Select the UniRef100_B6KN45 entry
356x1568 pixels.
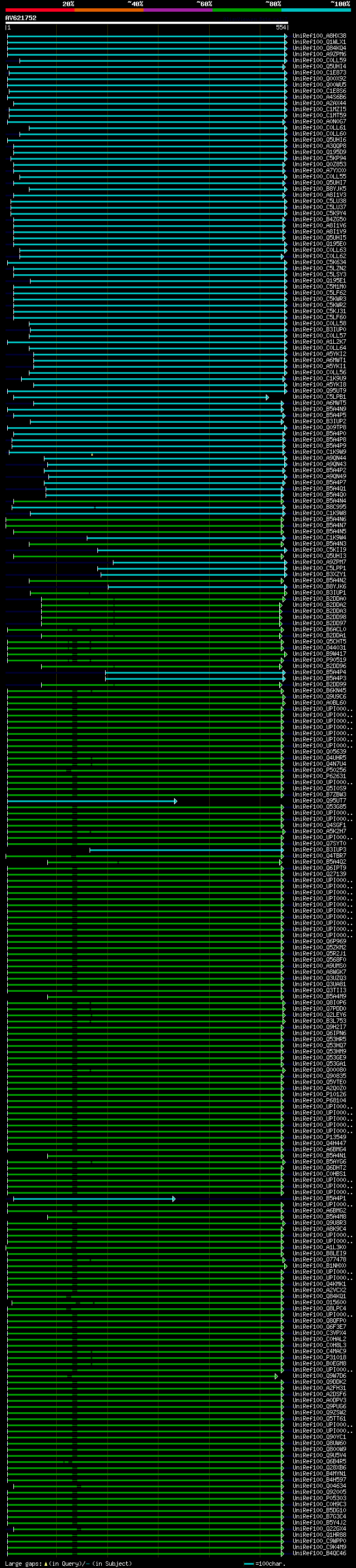coord(319,691)
